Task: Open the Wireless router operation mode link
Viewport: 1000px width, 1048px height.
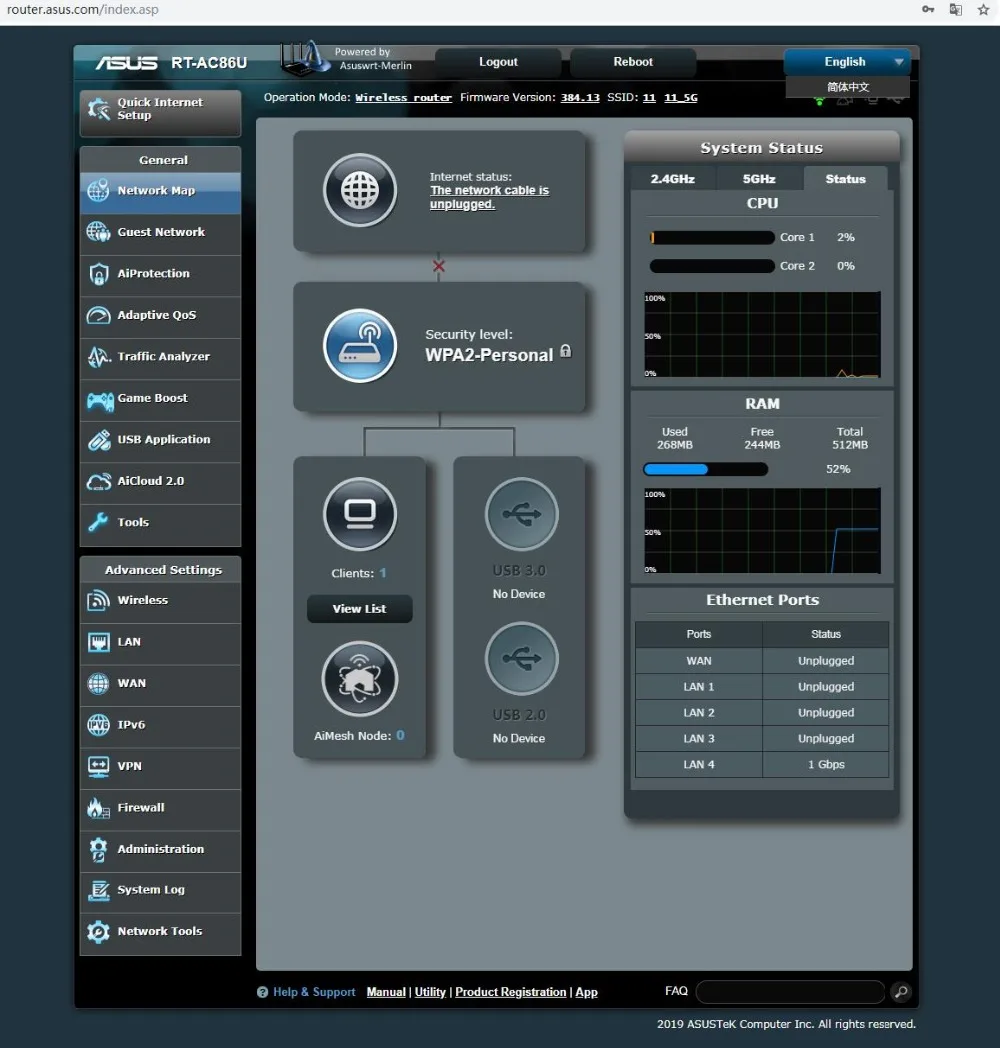Action: point(403,98)
